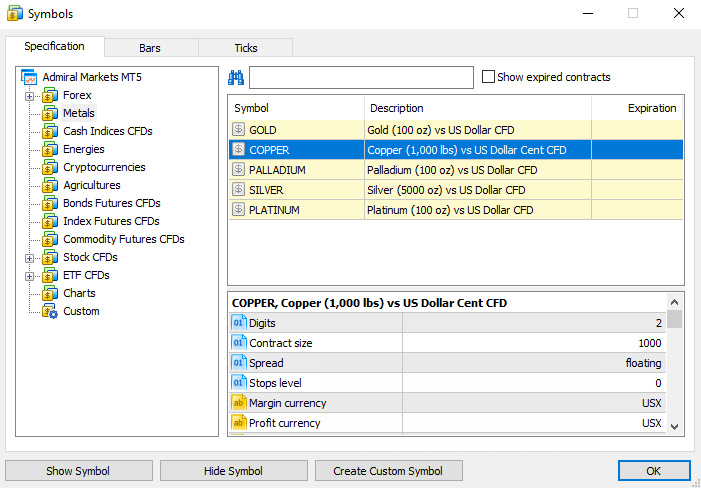This screenshot has width=701, height=488.
Task: Click the Margin currency value USX
Action: pyautogui.click(x=651, y=403)
